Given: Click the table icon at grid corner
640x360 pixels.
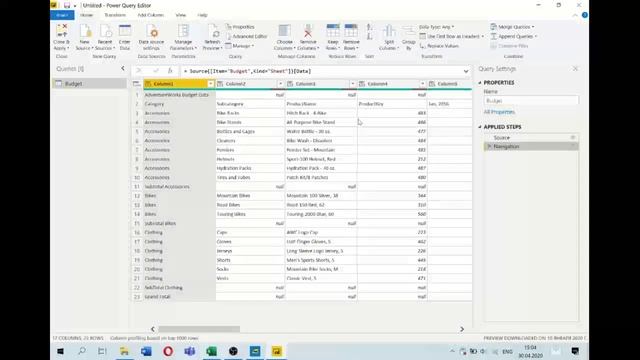Looking at the screenshot, I should (137, 84).
